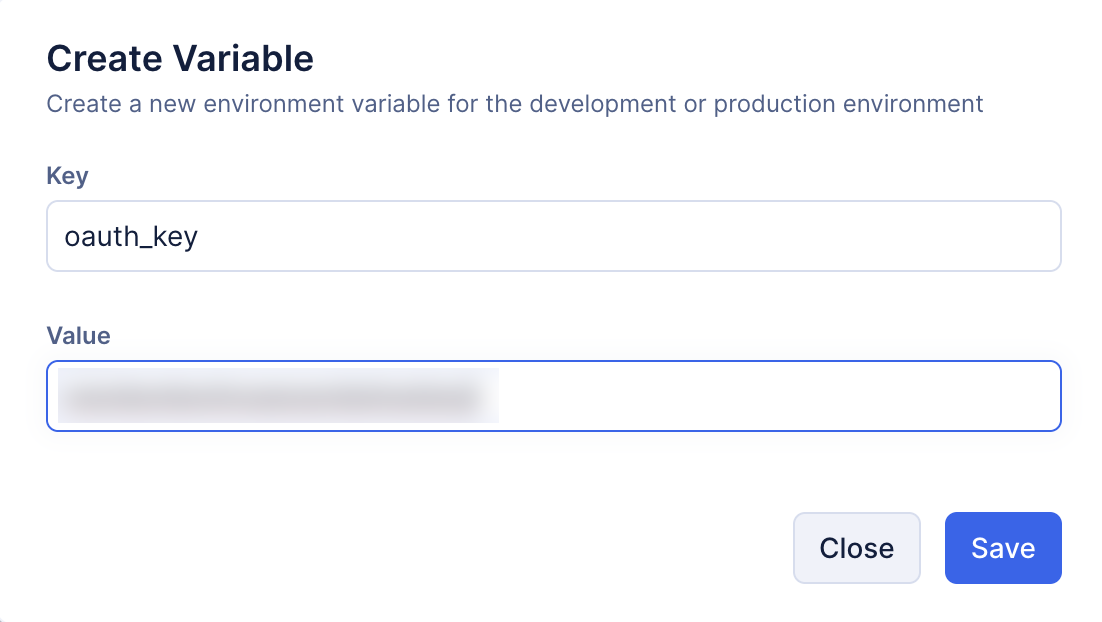This screenshot has width=1102, height=622.
Task: Place cursor at start of oauth_key text
Action: tap(65, 237)
